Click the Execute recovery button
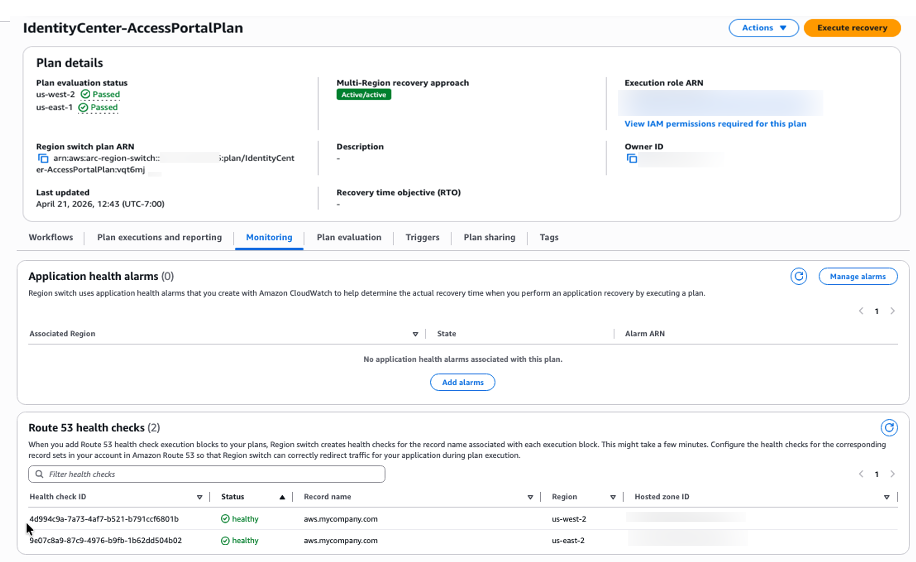Image resolution: width=916 pixels, height=562 pixels. (852, 28)
